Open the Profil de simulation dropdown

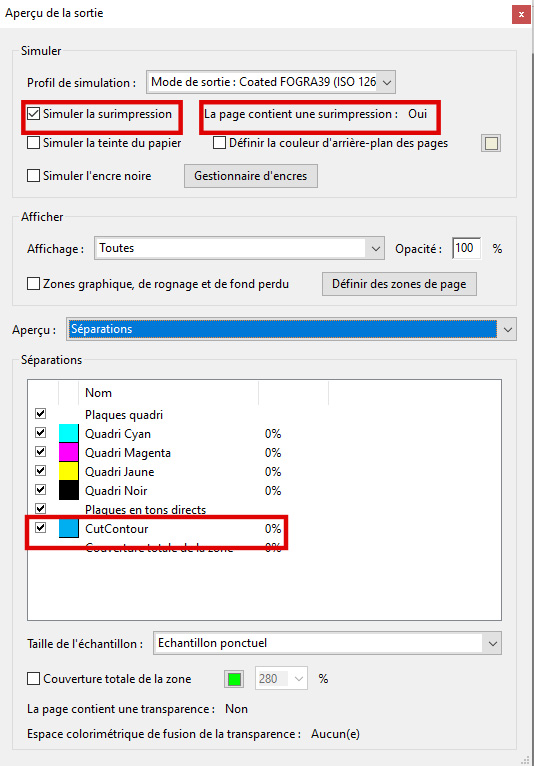coord(271,82)
